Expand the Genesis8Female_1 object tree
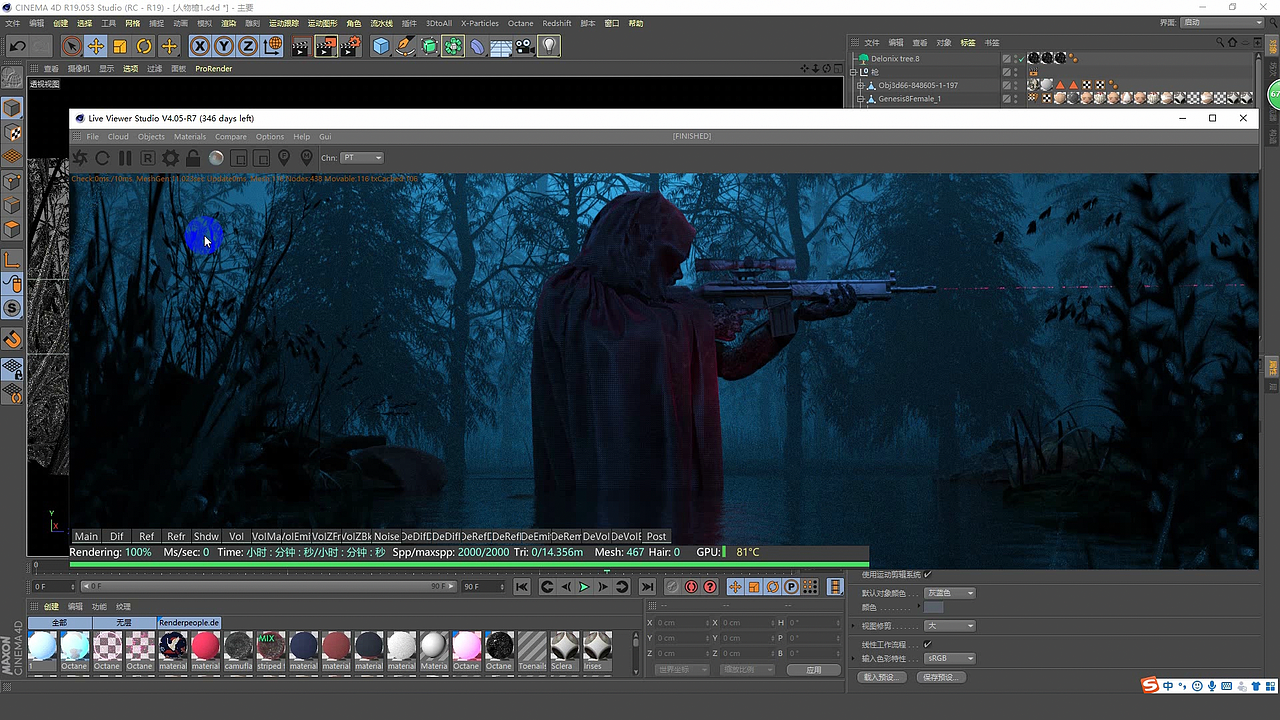Image resolution: width=1280 pixels, height=720 pixels. coord(860,99)
